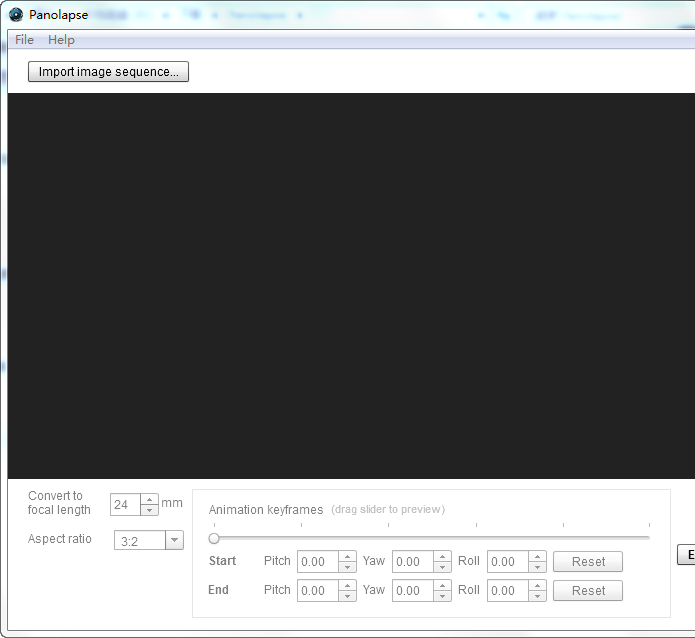695x638 pixels.
Task: Increase the Start Pitch value
Action: pos(347,557)
